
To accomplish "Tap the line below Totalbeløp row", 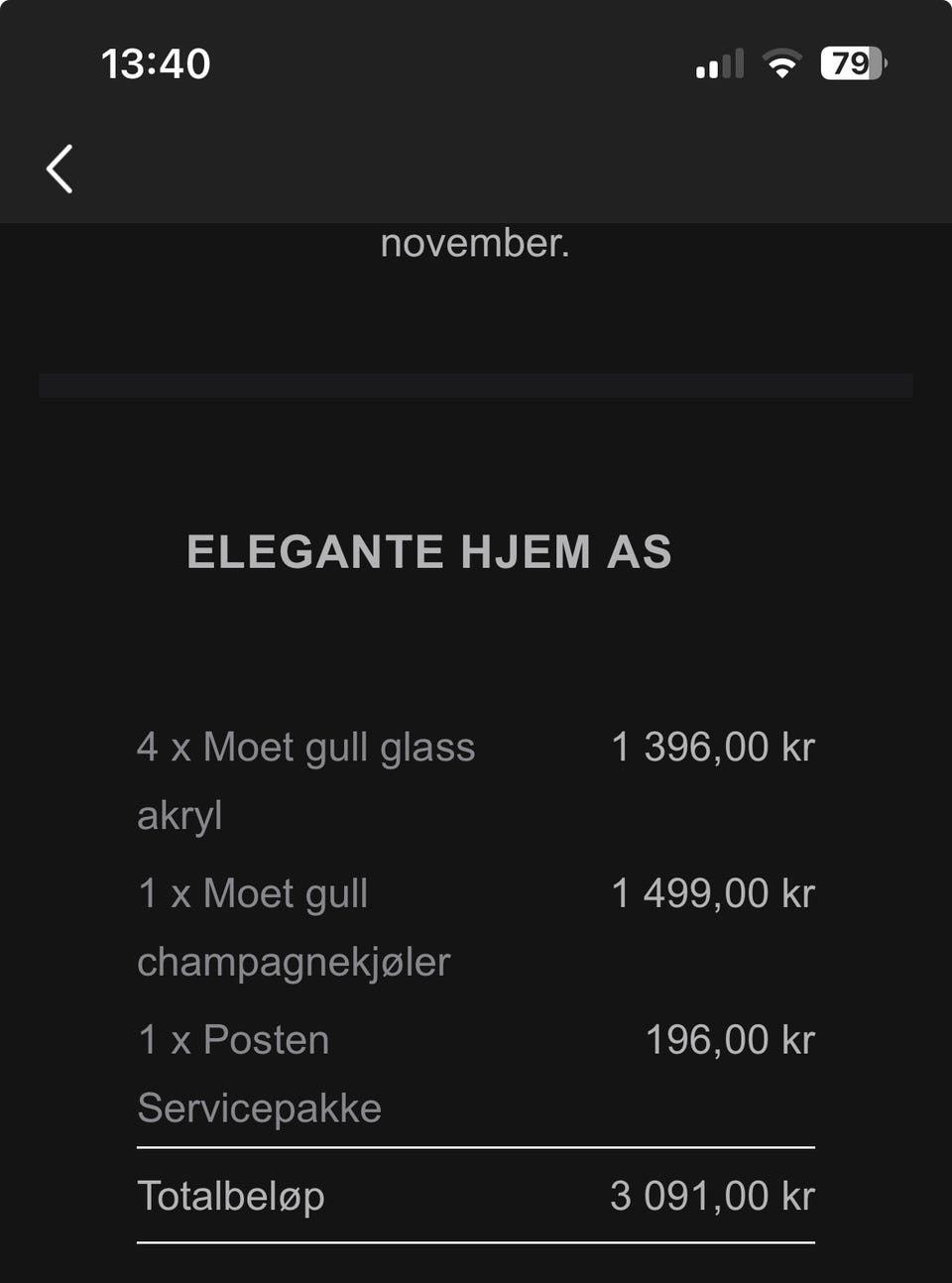I will (476, 1242).
